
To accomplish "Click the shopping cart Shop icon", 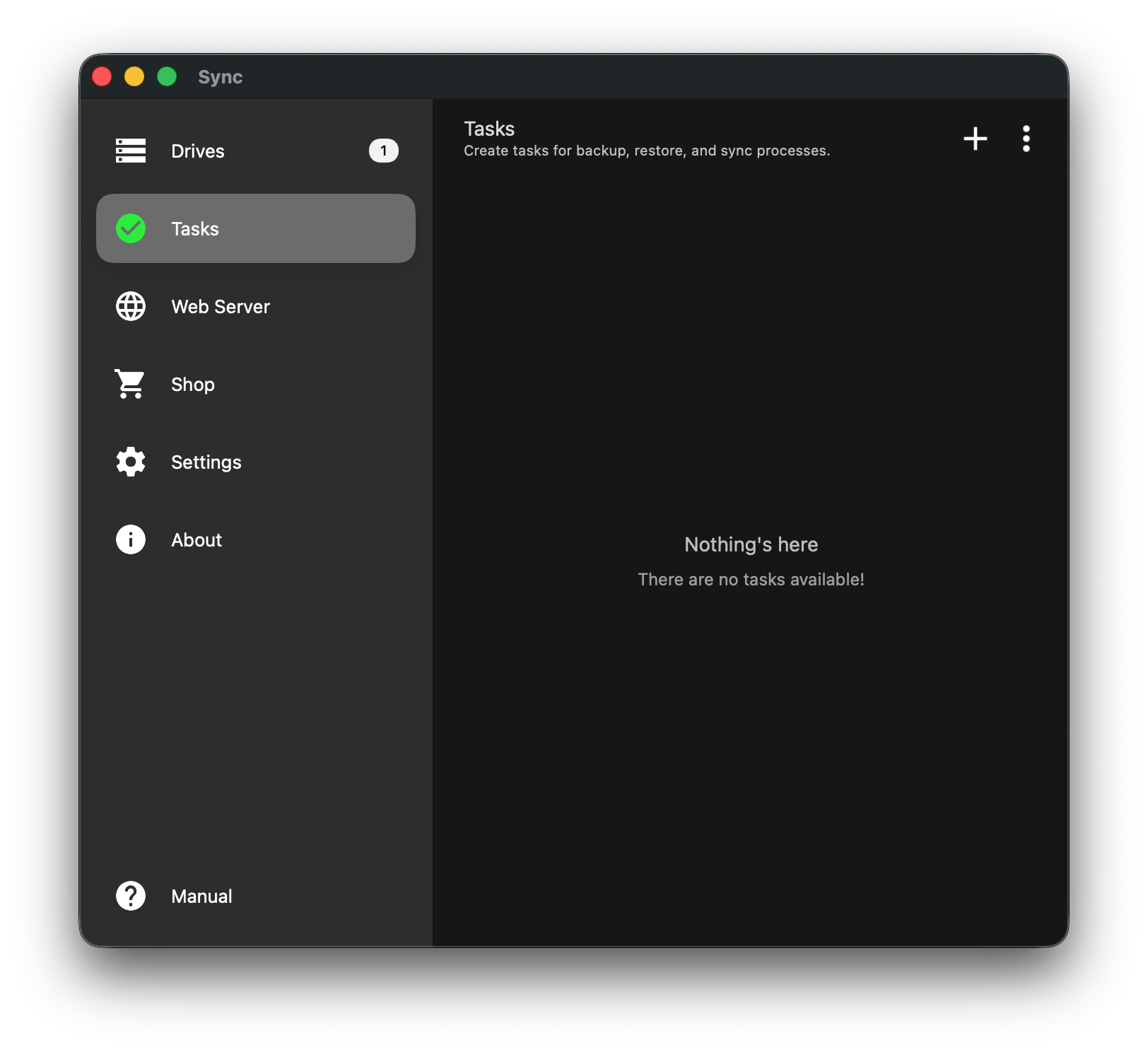I will pyautogui.click(x=130, y=384).
